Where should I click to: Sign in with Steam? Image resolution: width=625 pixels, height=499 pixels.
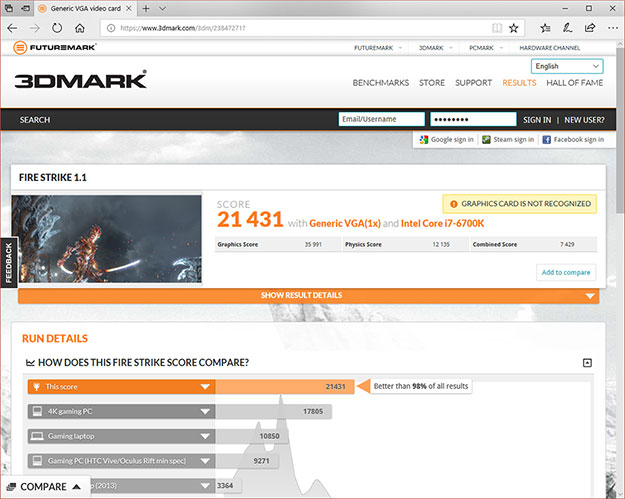(508, 139)
